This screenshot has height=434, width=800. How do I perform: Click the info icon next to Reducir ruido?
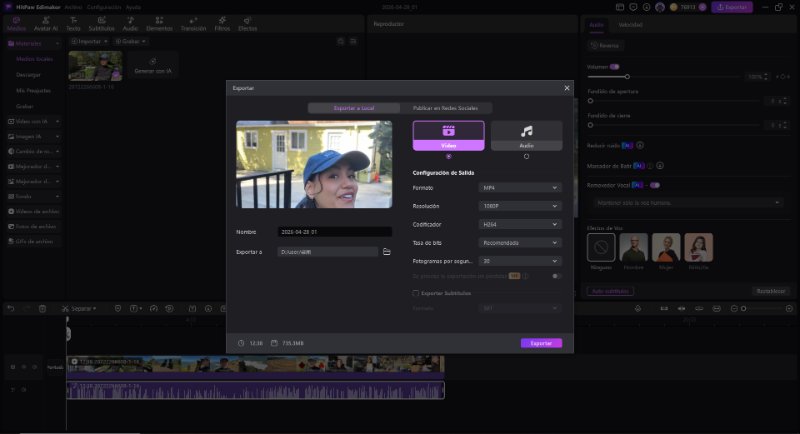[640, 145]
